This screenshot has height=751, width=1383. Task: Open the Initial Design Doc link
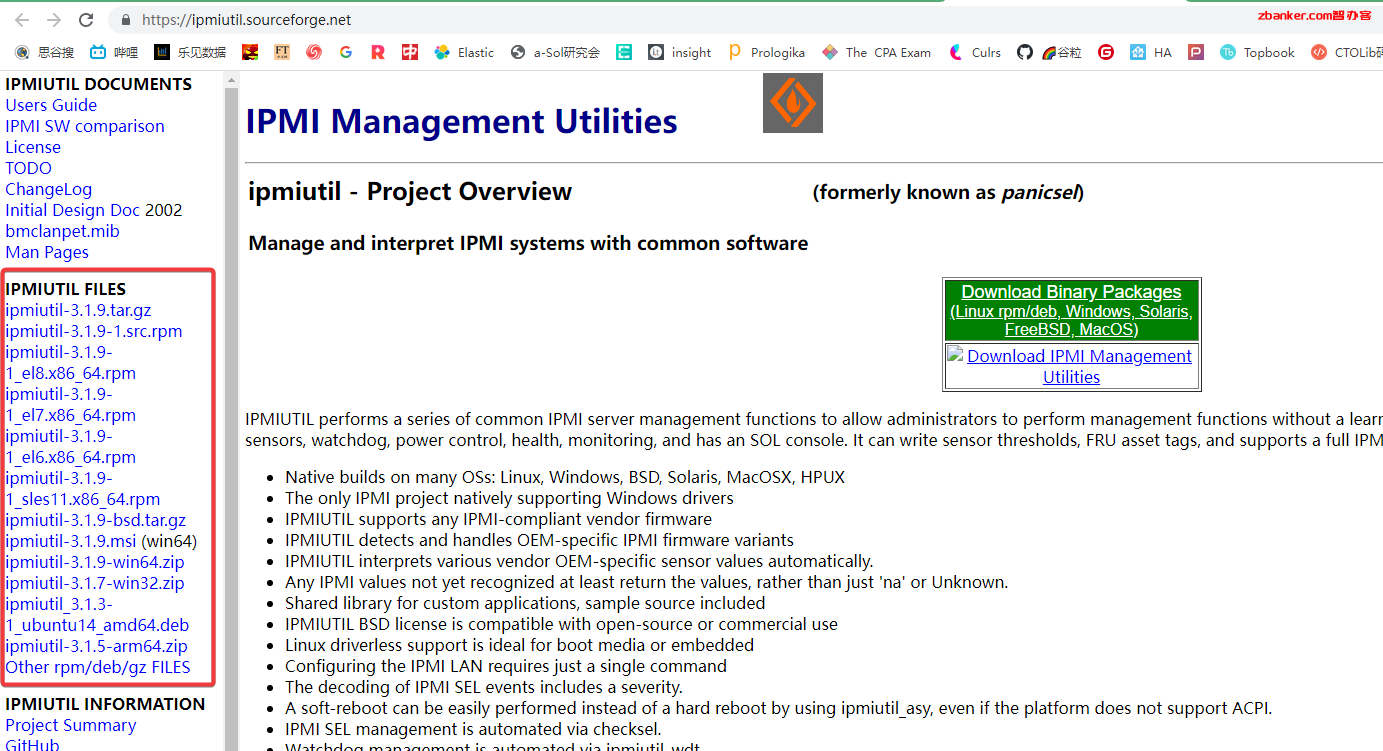click(x=73, y=210)
